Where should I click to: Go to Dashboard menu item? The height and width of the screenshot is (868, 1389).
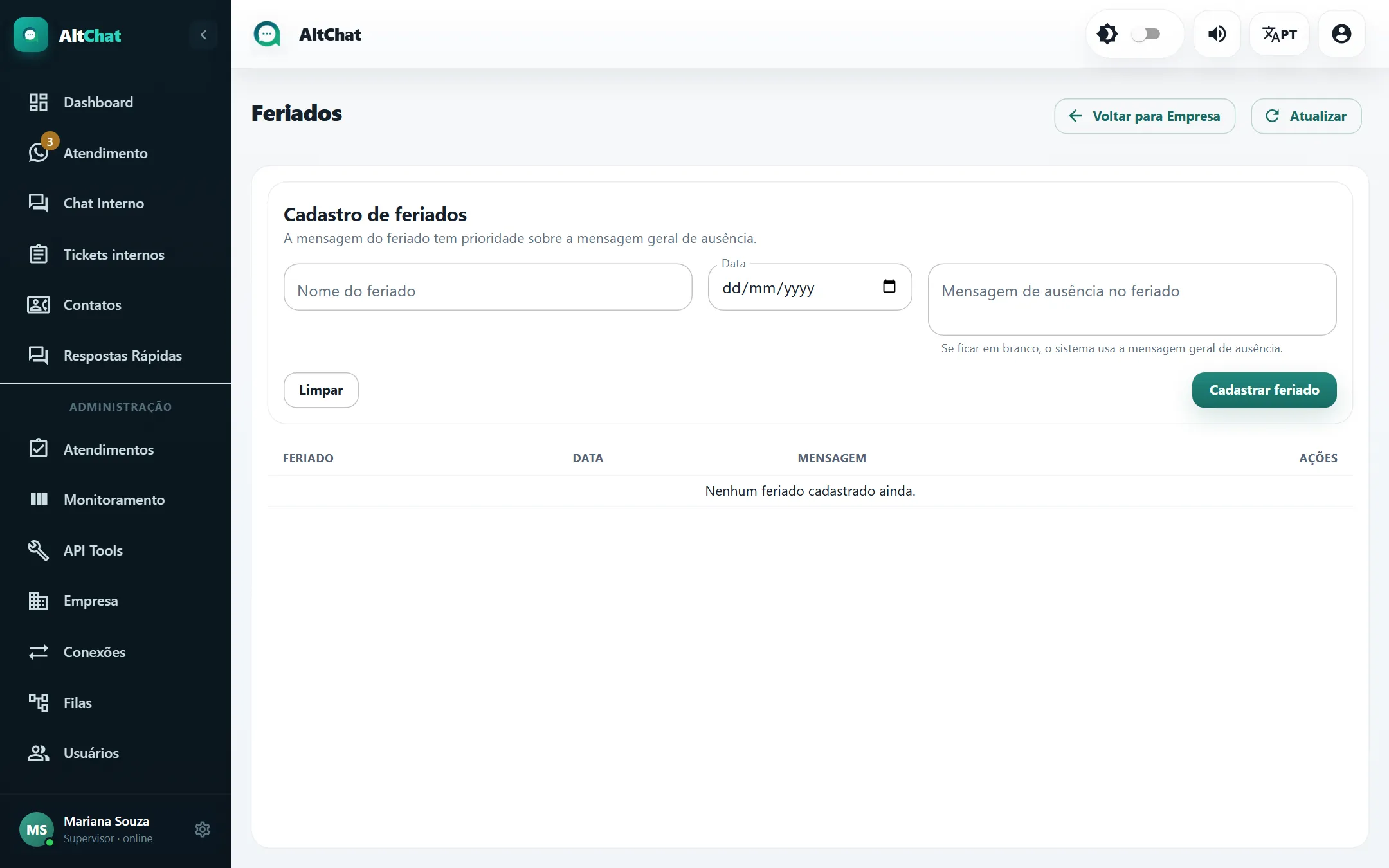point(116,102)
